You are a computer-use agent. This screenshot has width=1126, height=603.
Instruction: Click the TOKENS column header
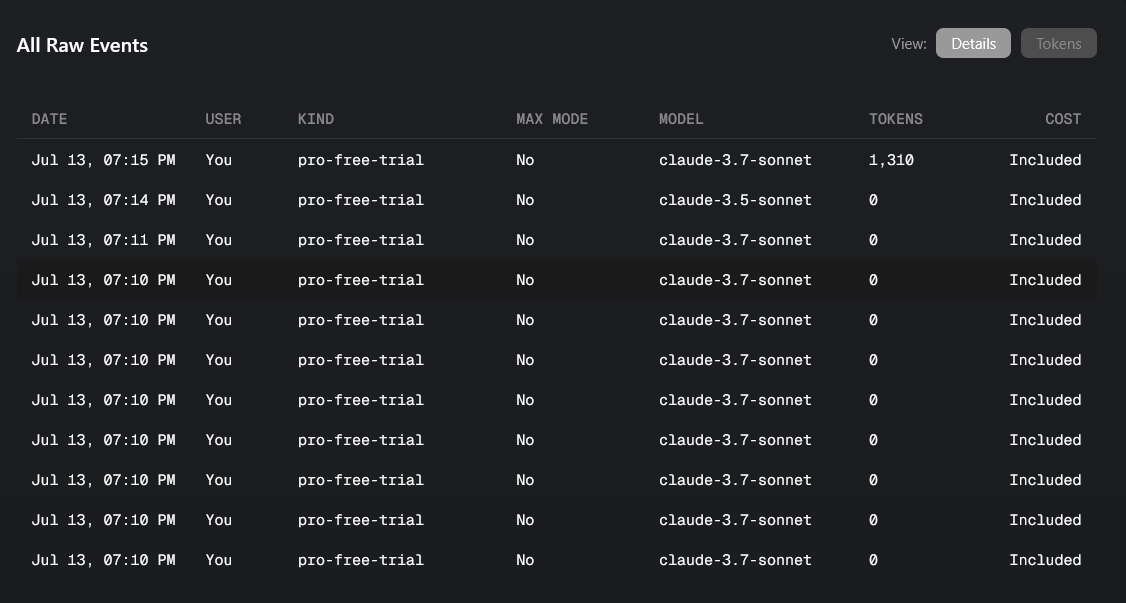pos(896,119)
